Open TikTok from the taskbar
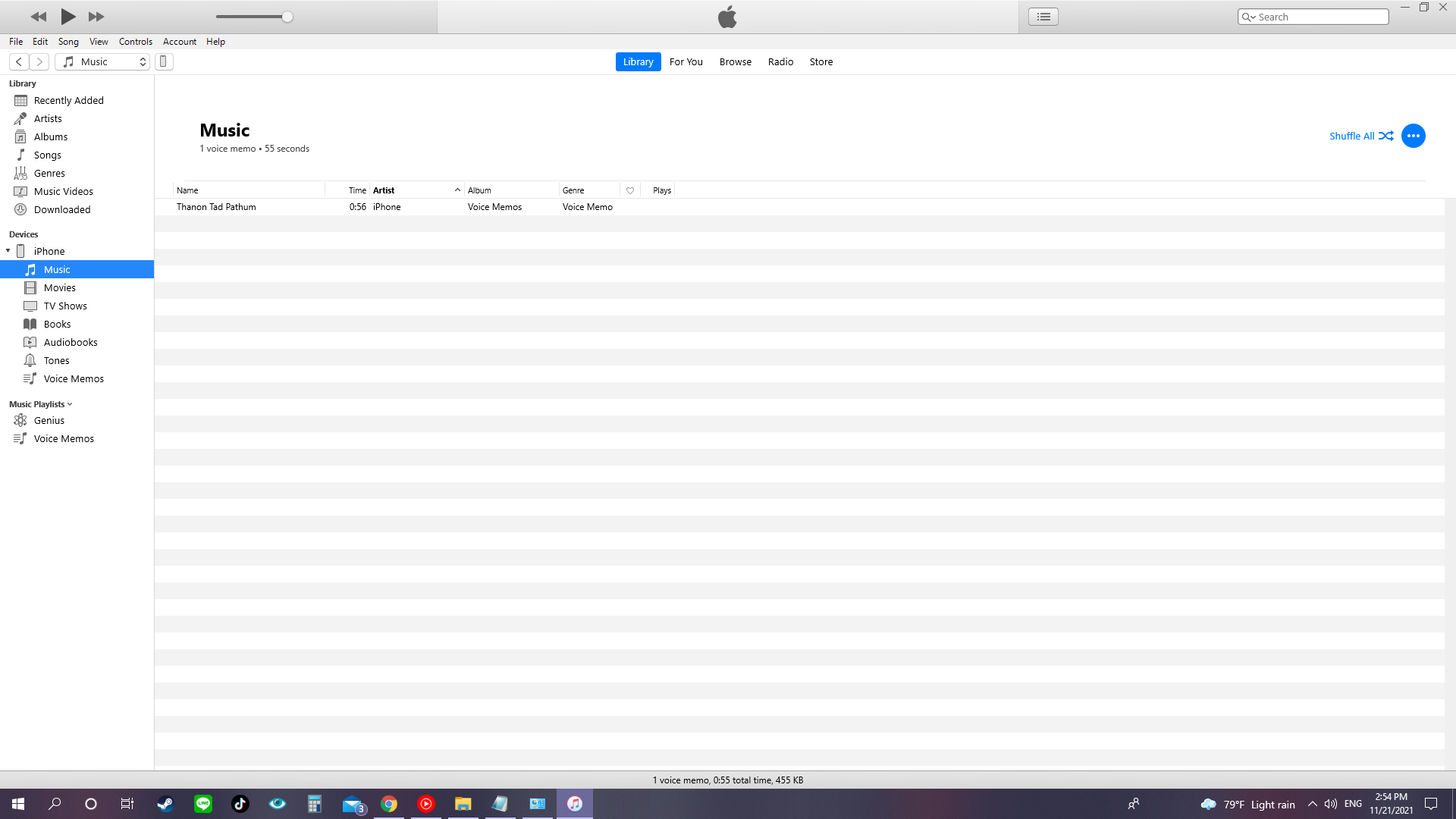Image resolution: width=1456 pixels, height=819 pixels. (240, 804)
